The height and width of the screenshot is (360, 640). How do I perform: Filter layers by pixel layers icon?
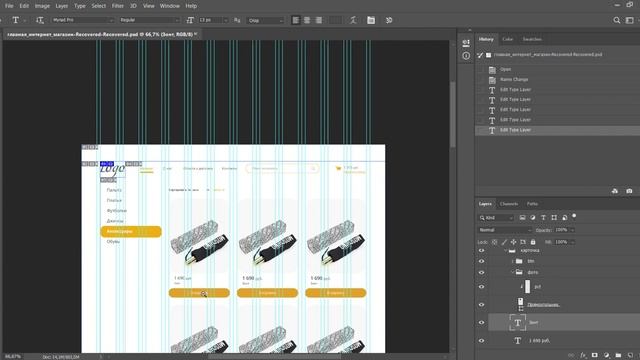pos(522,218)
